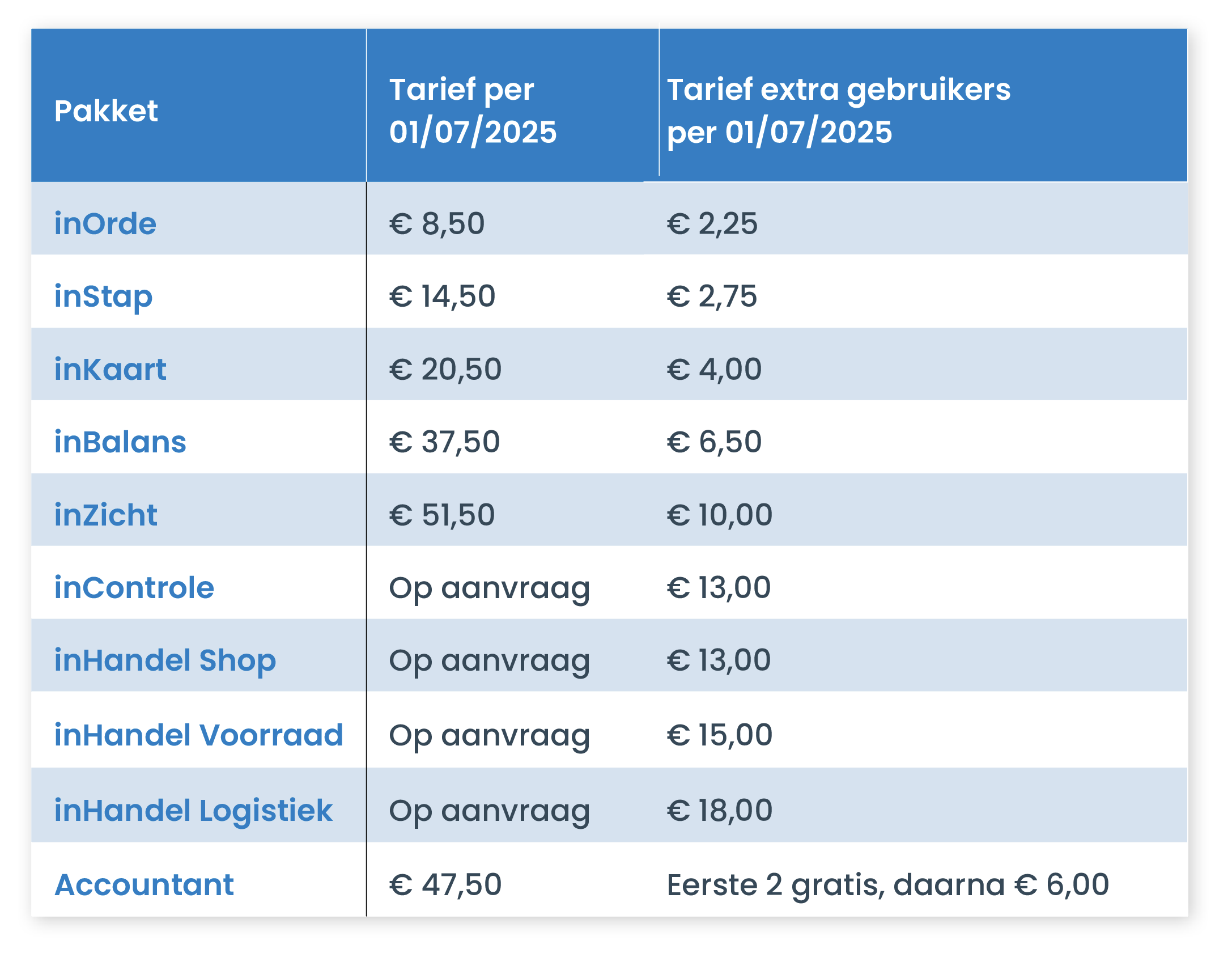Click the Pakket column header
The width and height of the screenshot is (1232, 966).
pos(106,111)
